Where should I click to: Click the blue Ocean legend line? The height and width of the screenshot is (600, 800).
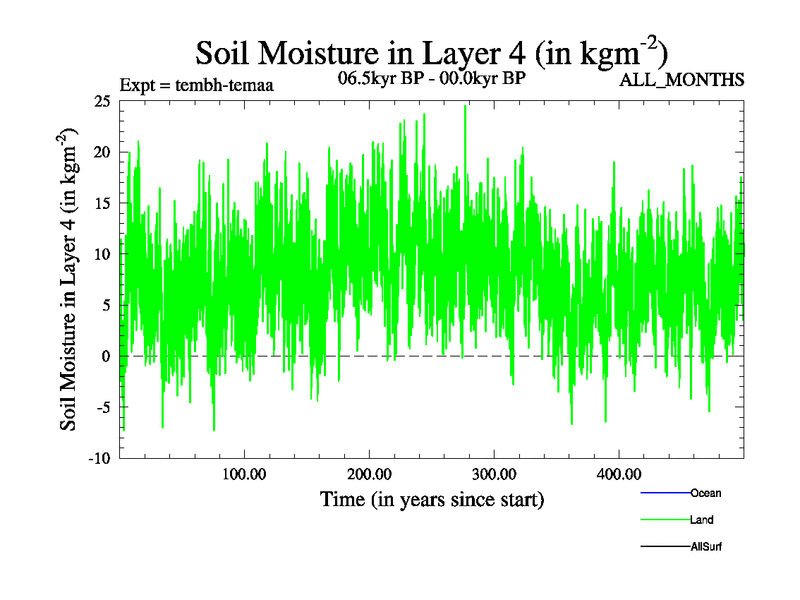pyautogui.click(x=664, y=493)
